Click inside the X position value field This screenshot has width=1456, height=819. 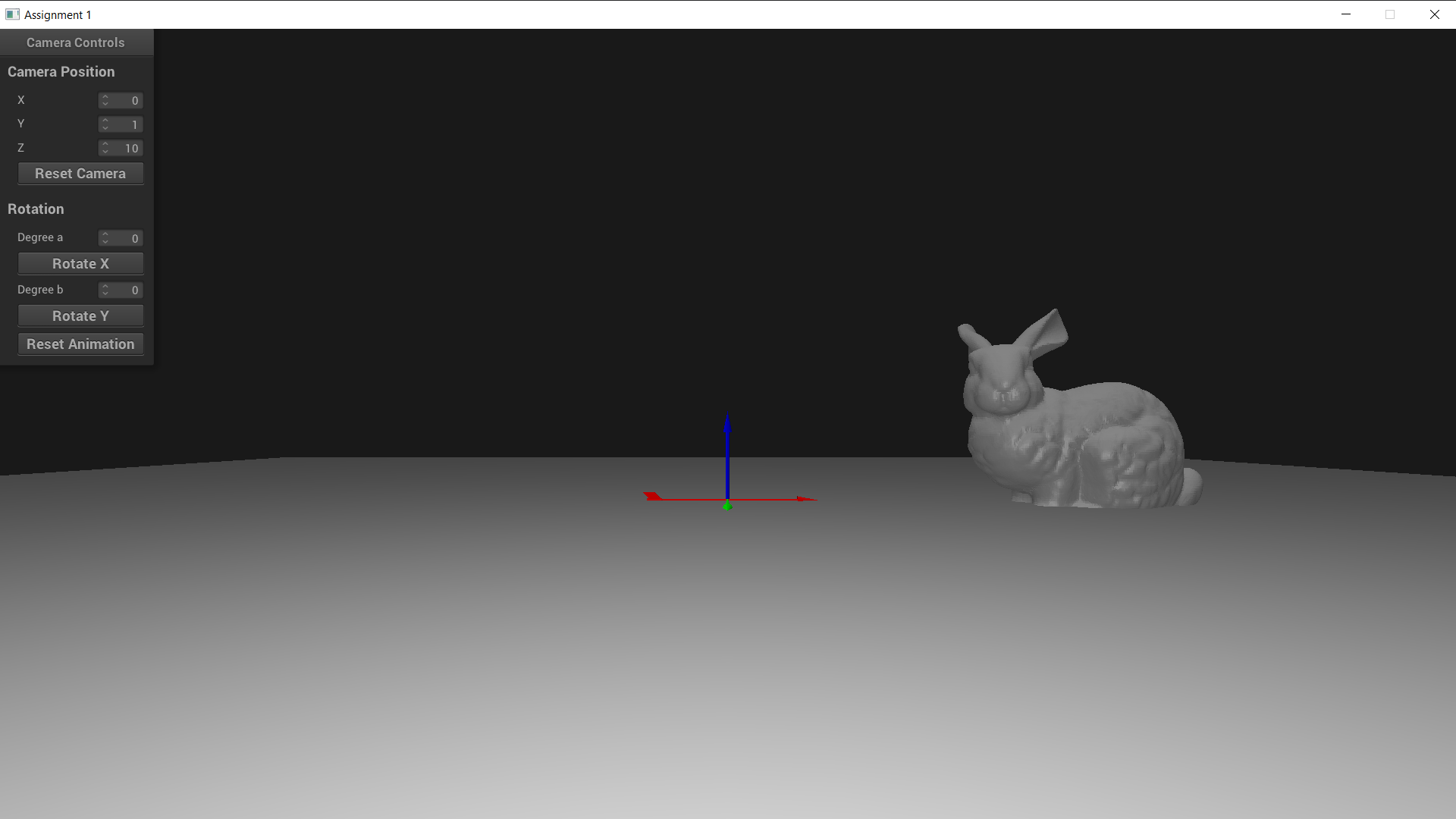coord(127,100)
